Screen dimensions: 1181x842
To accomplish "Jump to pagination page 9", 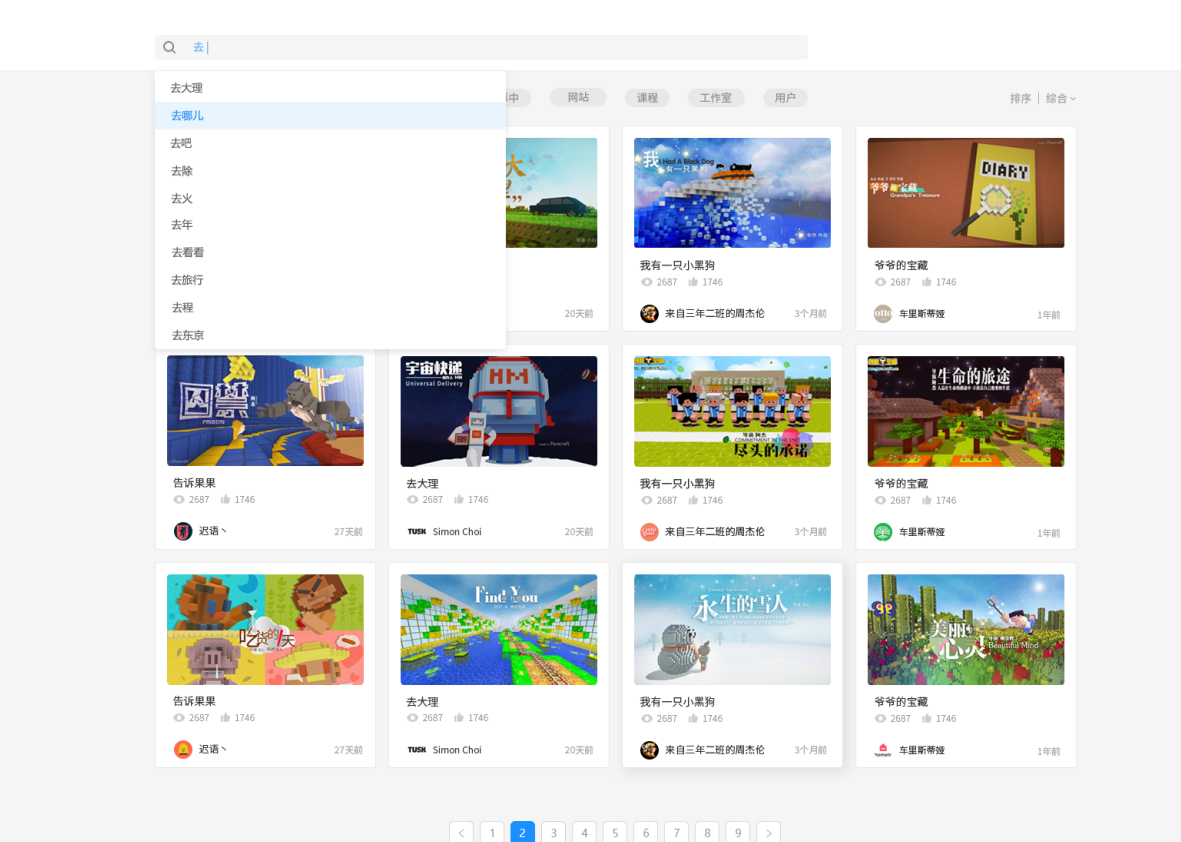I will (x=738, y=833).
